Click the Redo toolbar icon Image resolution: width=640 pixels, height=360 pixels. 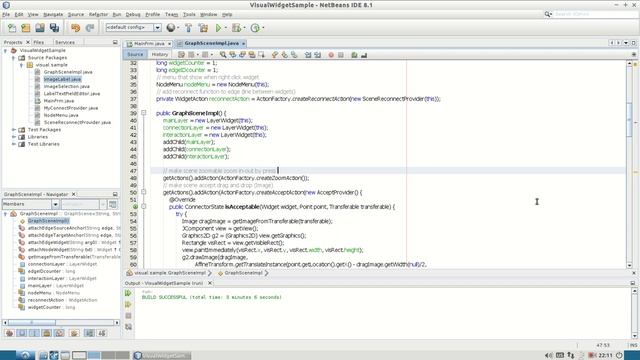[90, 28]
